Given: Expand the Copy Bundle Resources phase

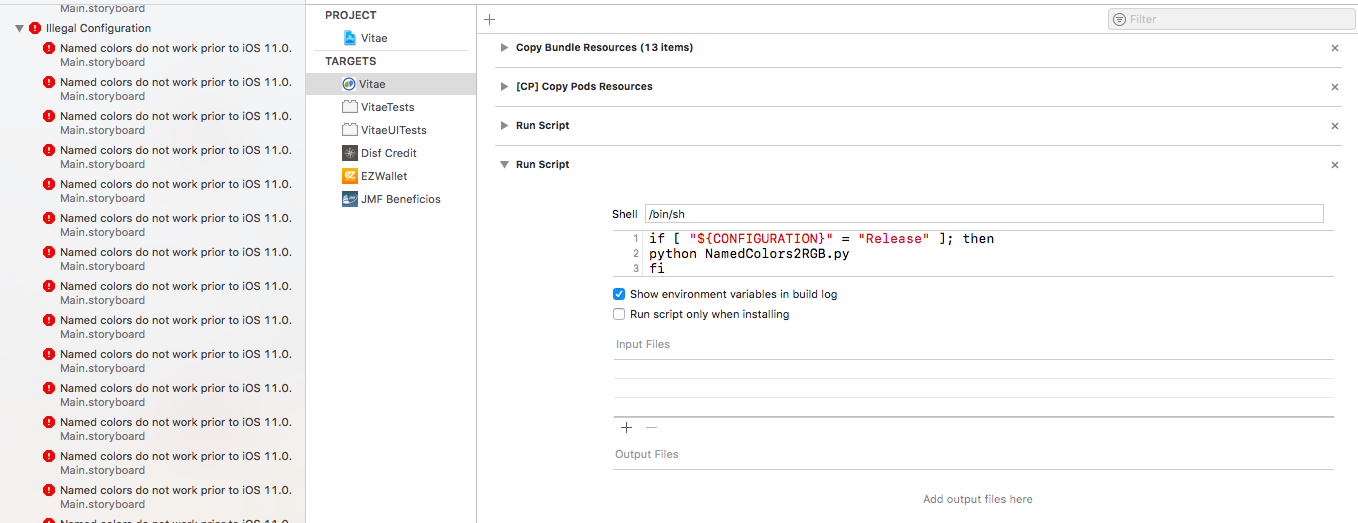Looking at the screenshot, I should 504,48.
